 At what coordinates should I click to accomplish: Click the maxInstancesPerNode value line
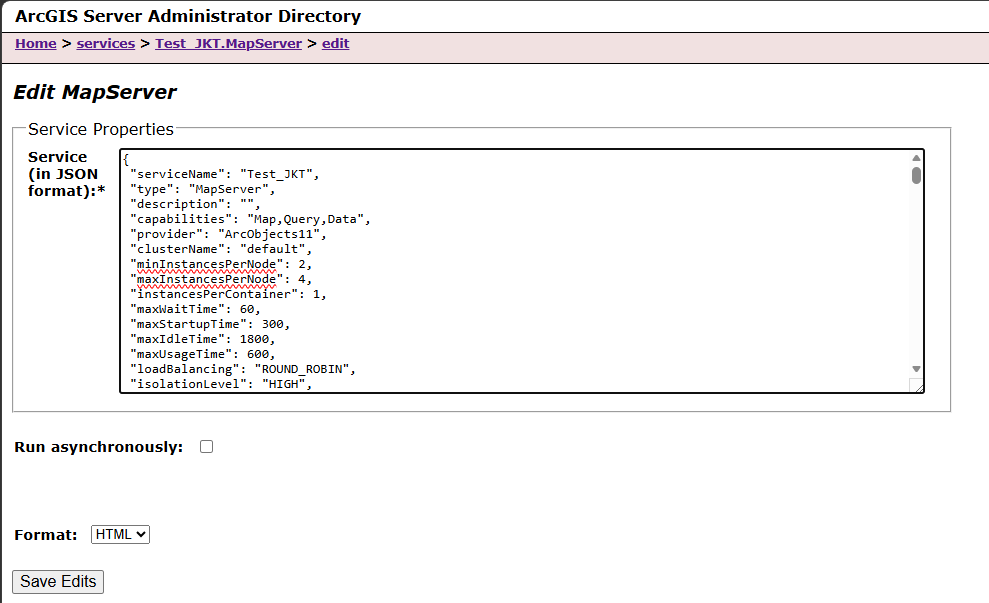[221, 279]
